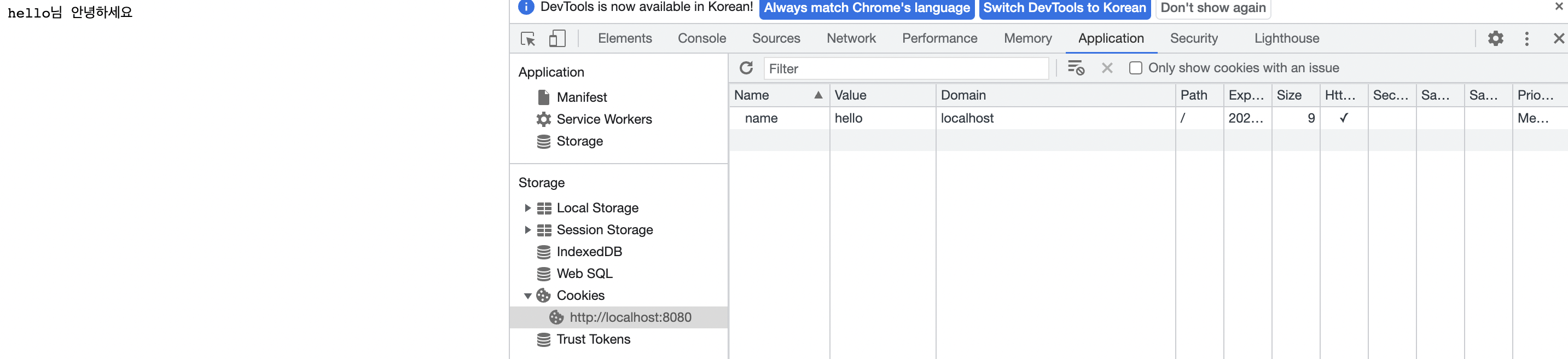Image resolution: width=1568 pixels, height=359 pixels.
Task: Select the Application tab
Action: click(1111, 38)
